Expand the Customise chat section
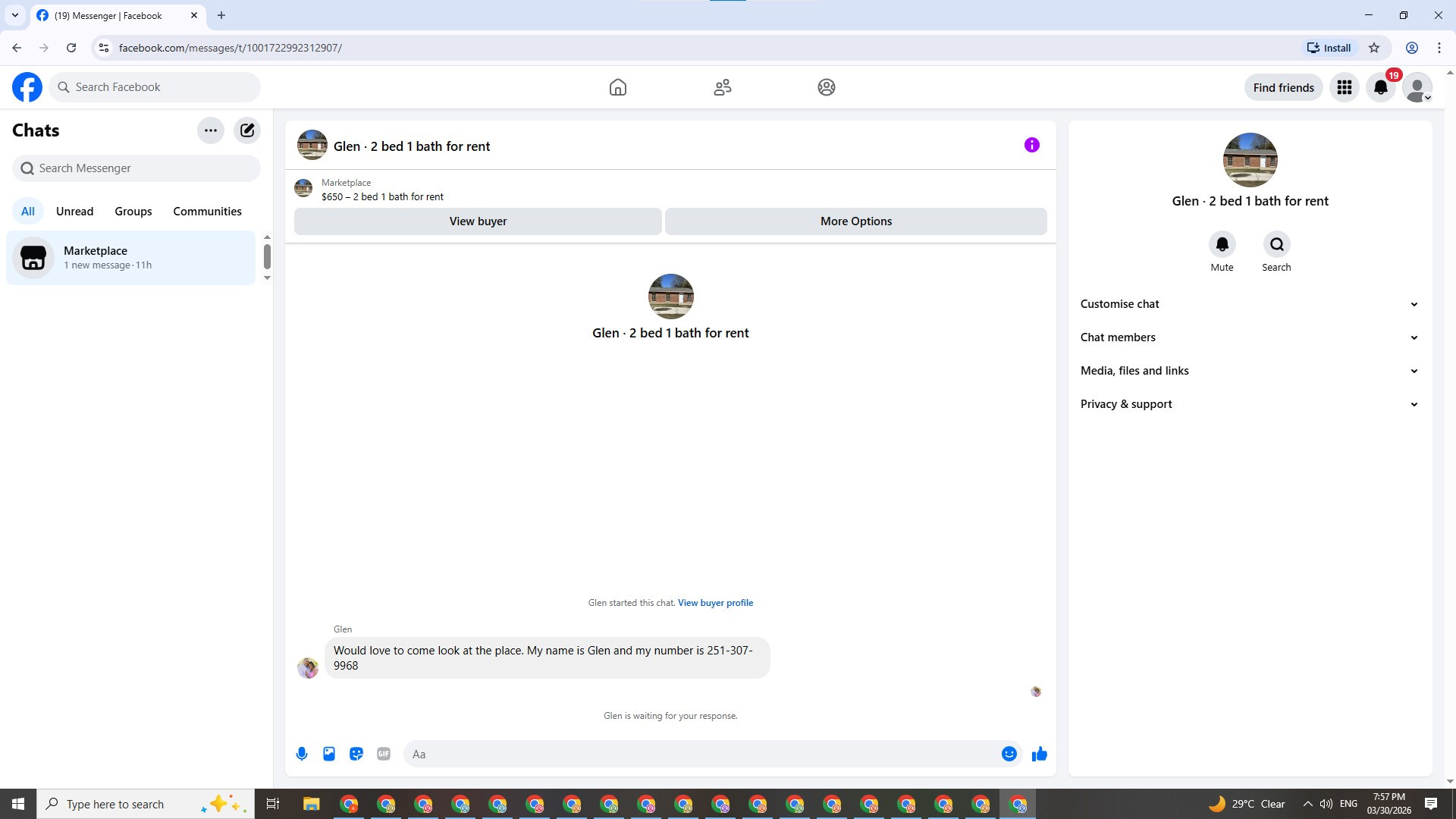 tap(1249, 304)
